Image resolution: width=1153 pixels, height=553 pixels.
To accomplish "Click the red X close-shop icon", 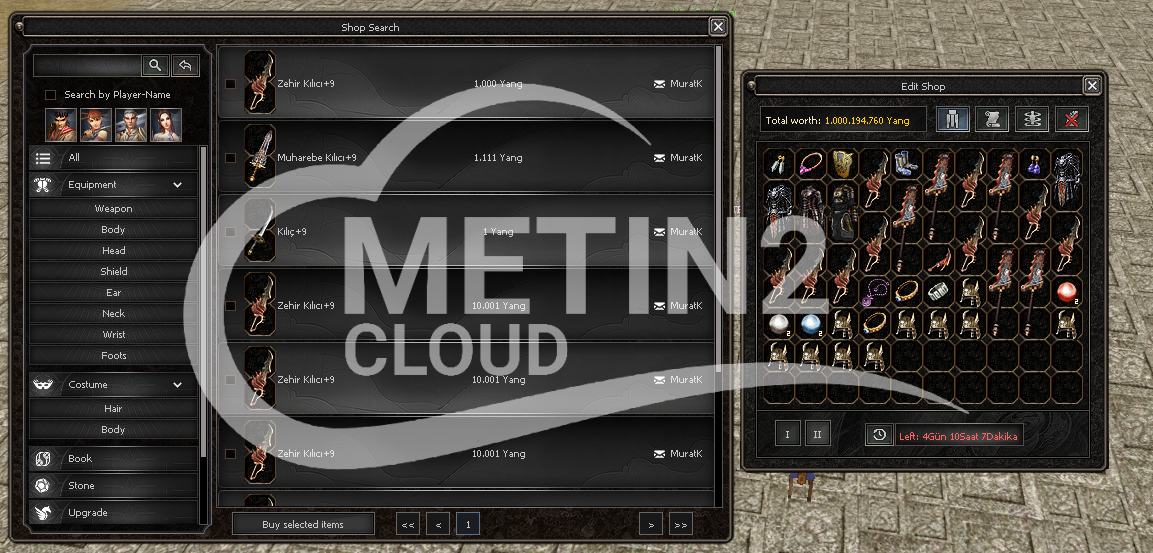I will (x=1073, y=120).
